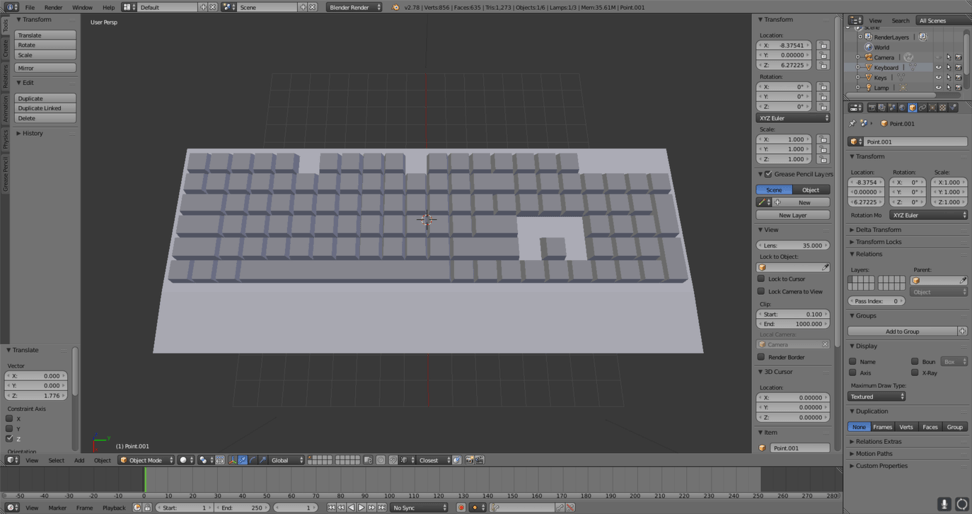Toggle visibility eye for Keyboard object
The image size is (972, 514).
[x=938, y=68]
